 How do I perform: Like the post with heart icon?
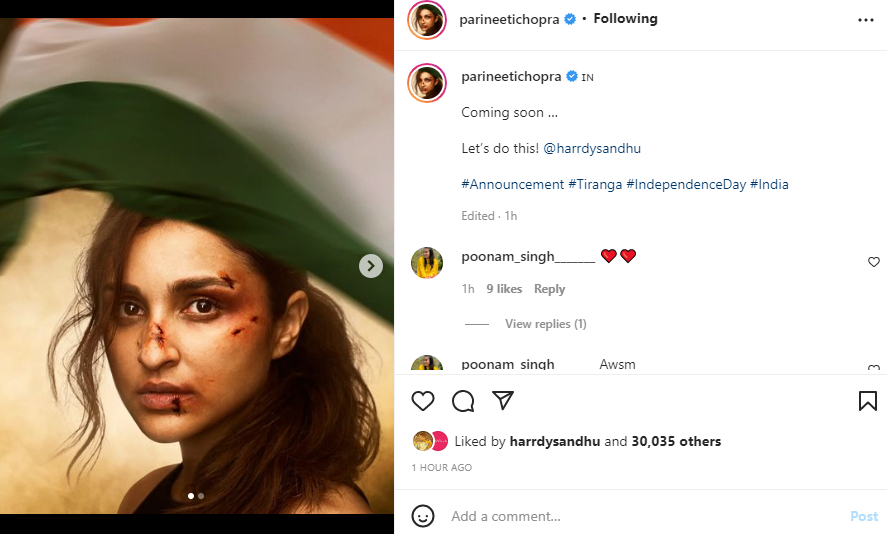(423, 401)
